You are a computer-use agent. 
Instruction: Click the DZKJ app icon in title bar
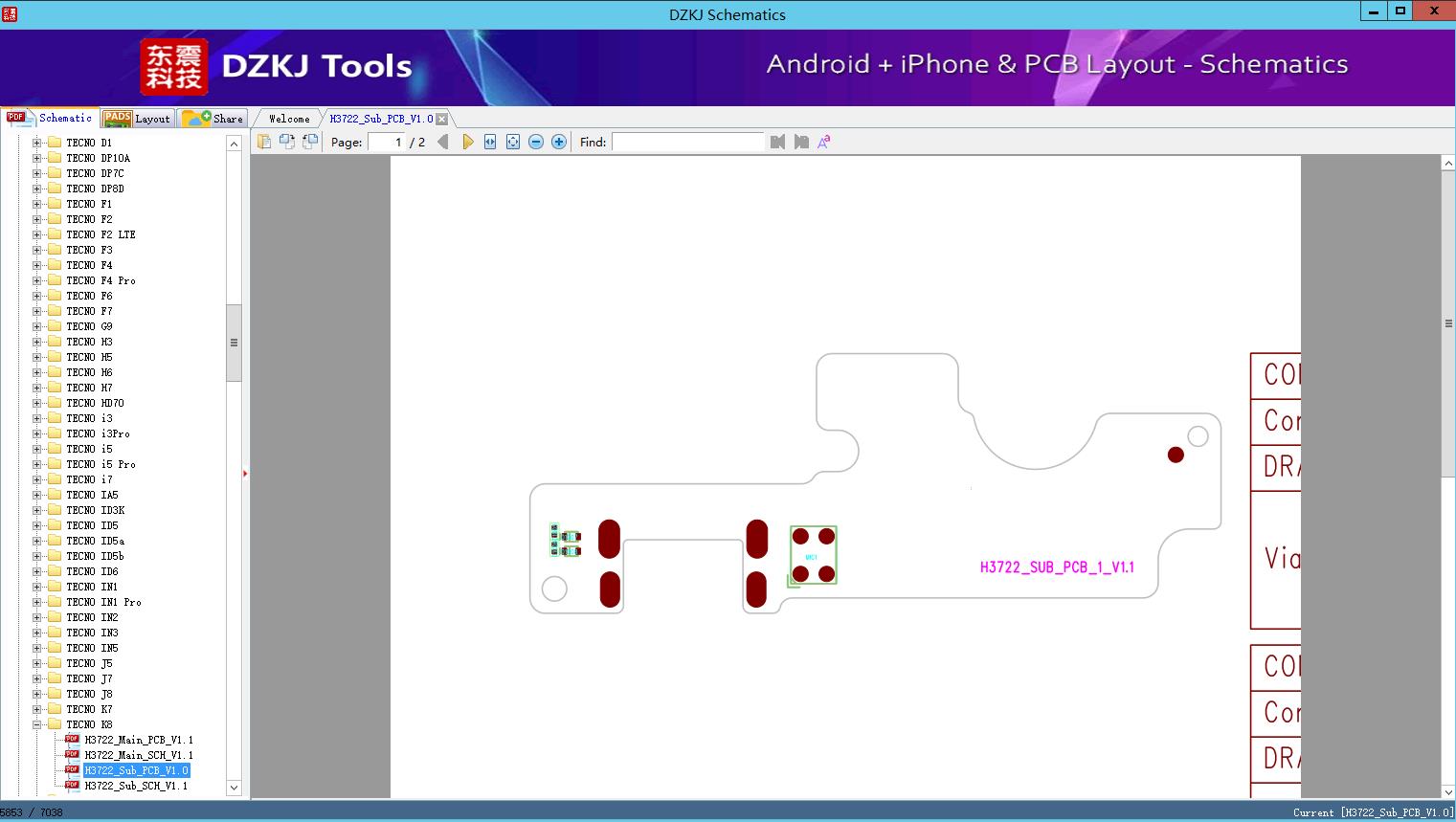pyautogui.click(x=10, y=13)
